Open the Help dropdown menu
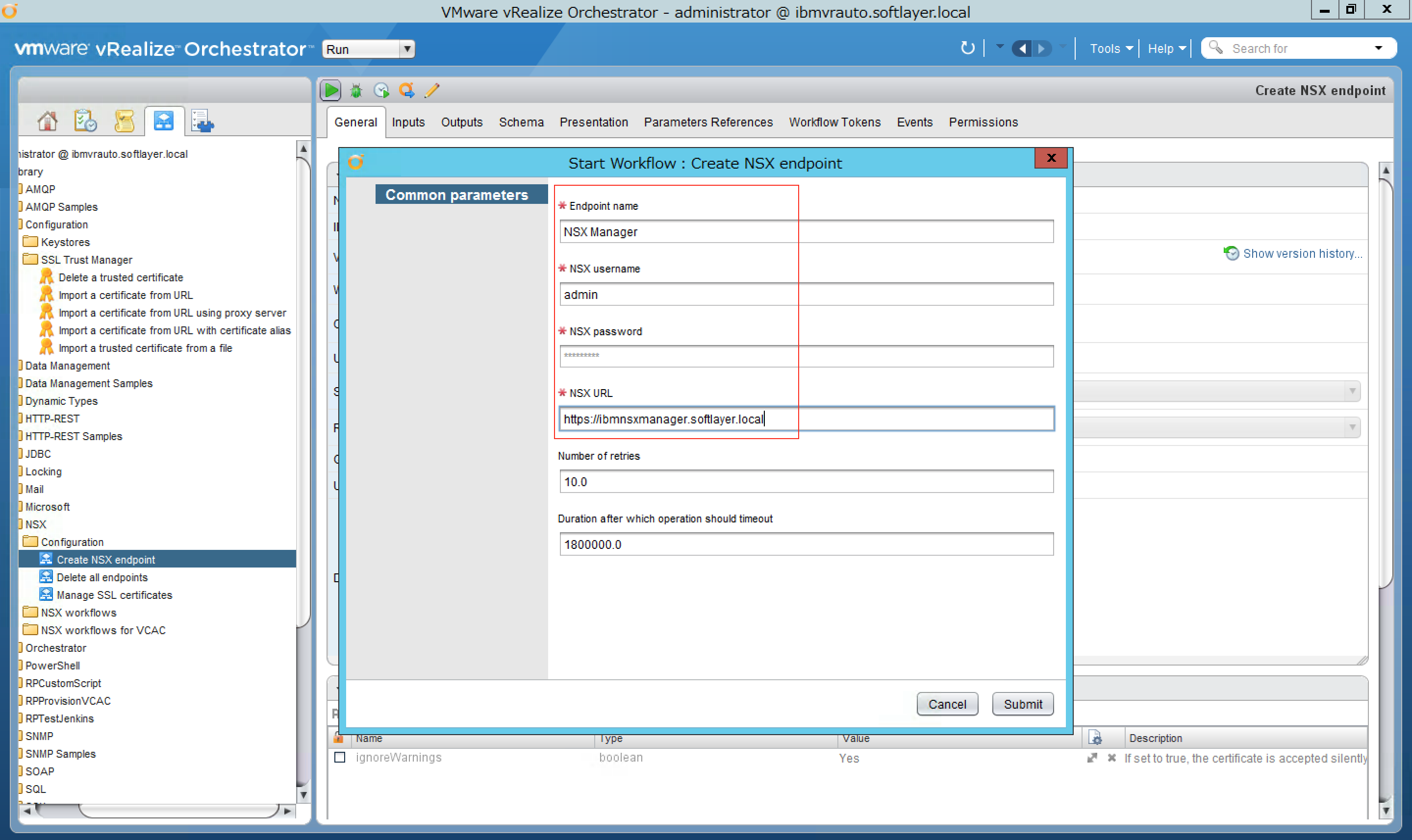The height and width of the screenshot is (840, 1412). click(1166, 49)
